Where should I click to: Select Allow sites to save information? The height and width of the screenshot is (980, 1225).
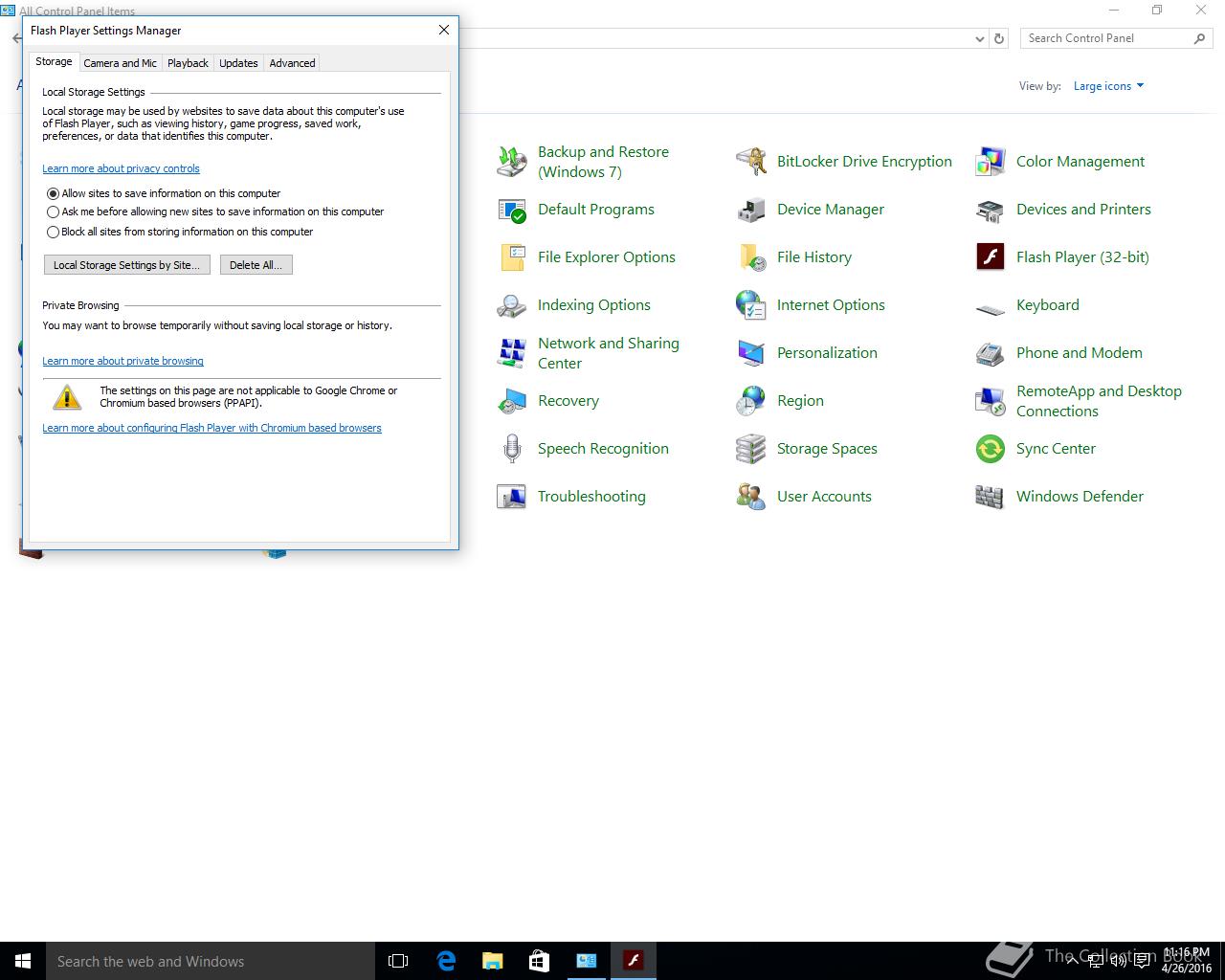pos(54,193)
